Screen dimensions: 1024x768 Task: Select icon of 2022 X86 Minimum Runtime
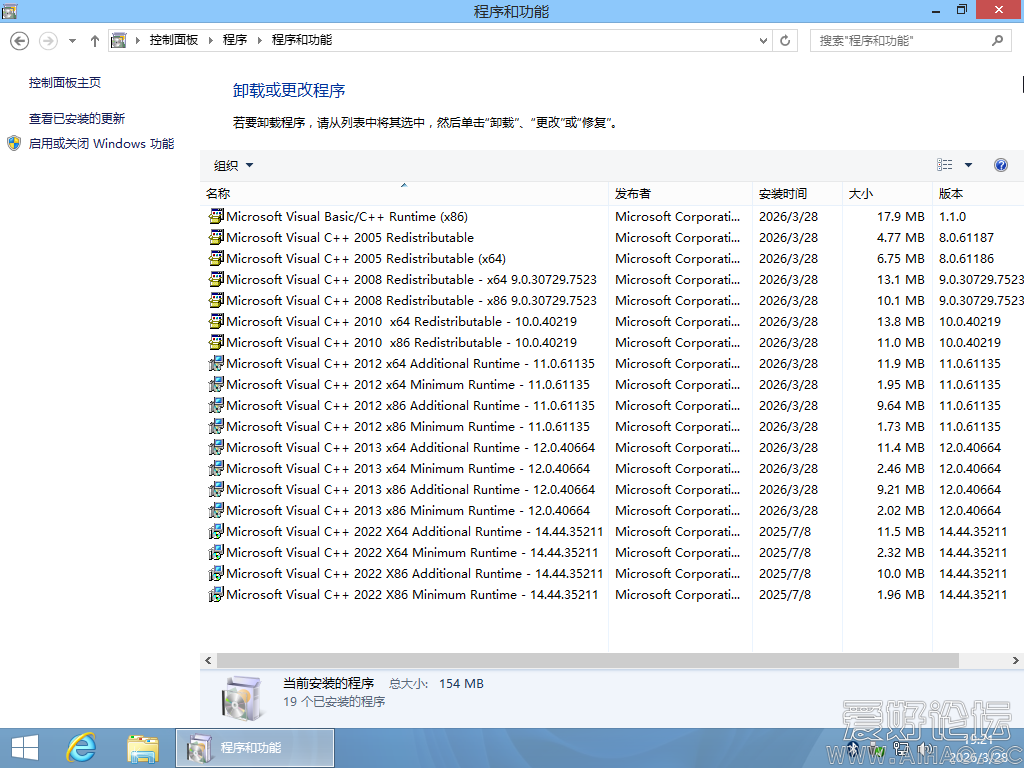[x=216, y=594]
